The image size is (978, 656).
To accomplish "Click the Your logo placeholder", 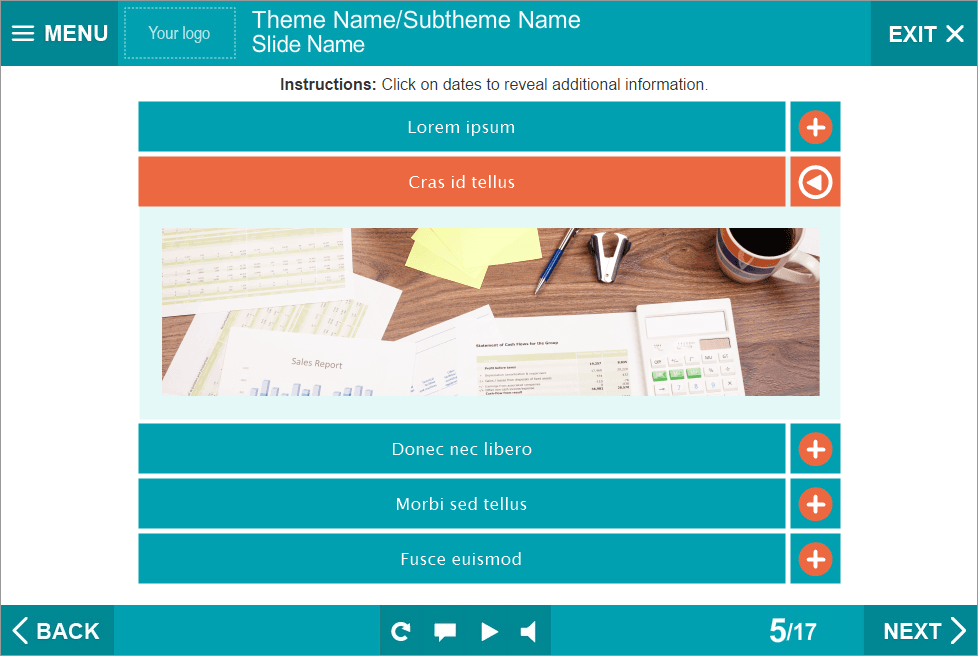I will click(180, 33).
